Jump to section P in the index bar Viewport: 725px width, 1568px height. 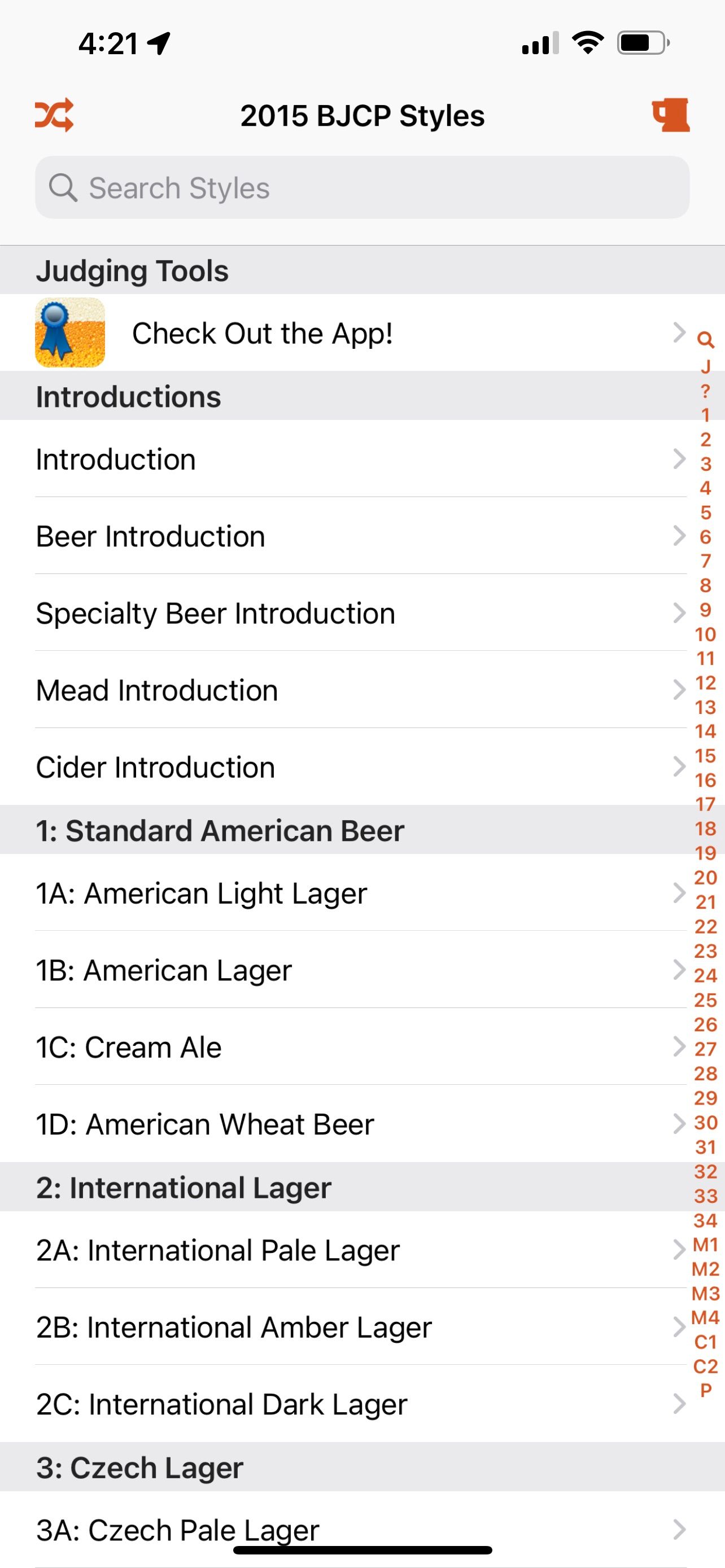[x=706, y=1391]
